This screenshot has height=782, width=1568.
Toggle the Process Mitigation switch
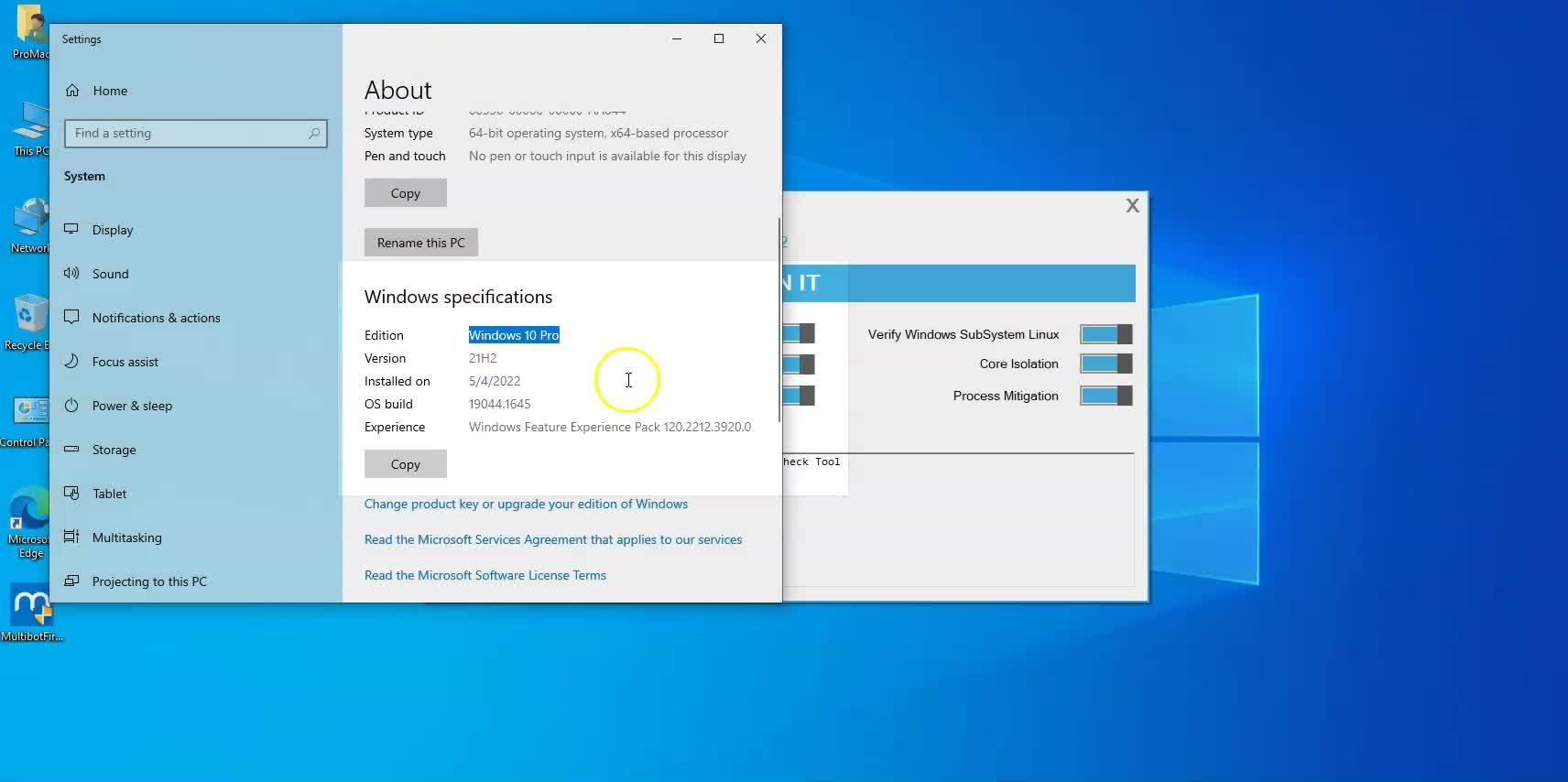1105,396
